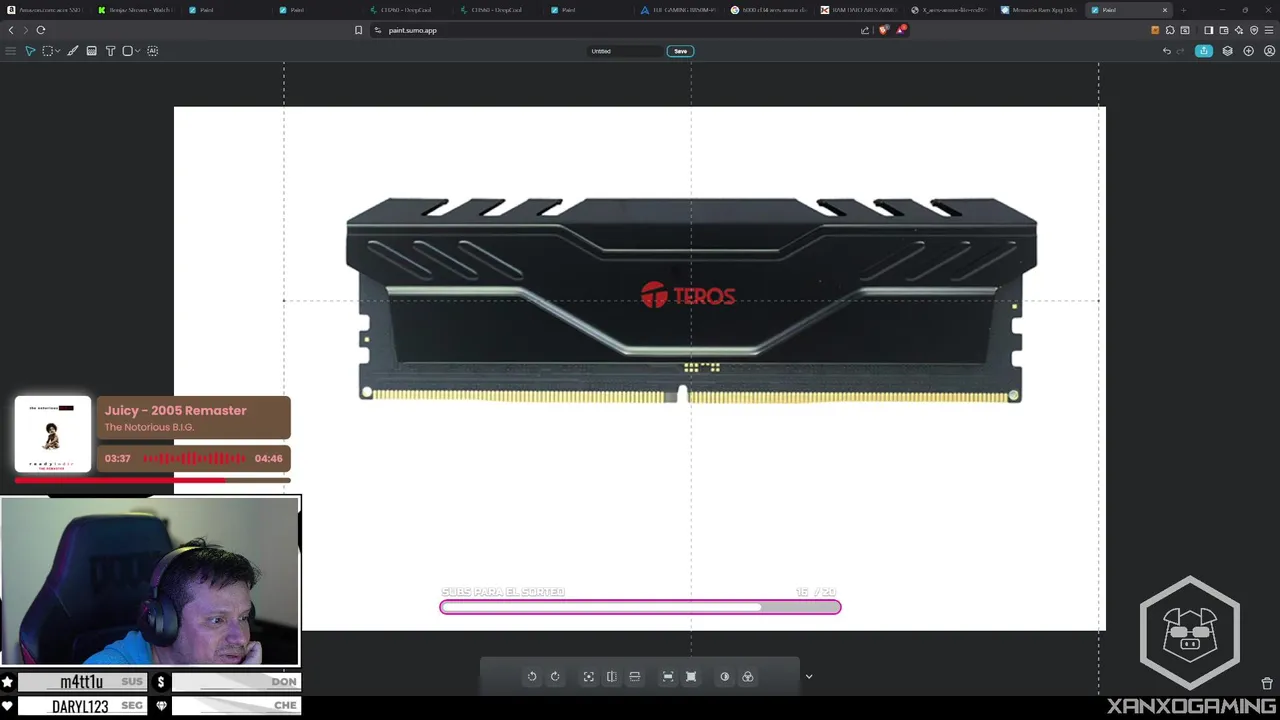Edit the Untitled document name field

[x=624, y=51]
